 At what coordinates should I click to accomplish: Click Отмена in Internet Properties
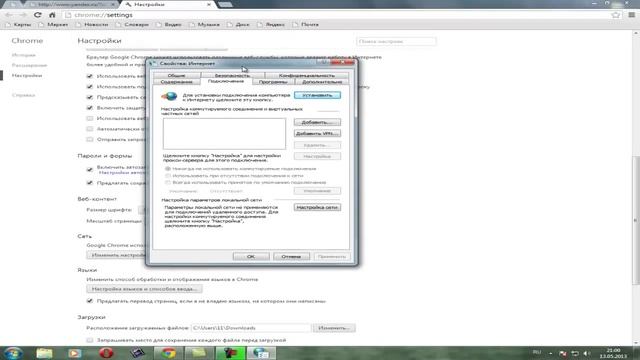(291, 256)
